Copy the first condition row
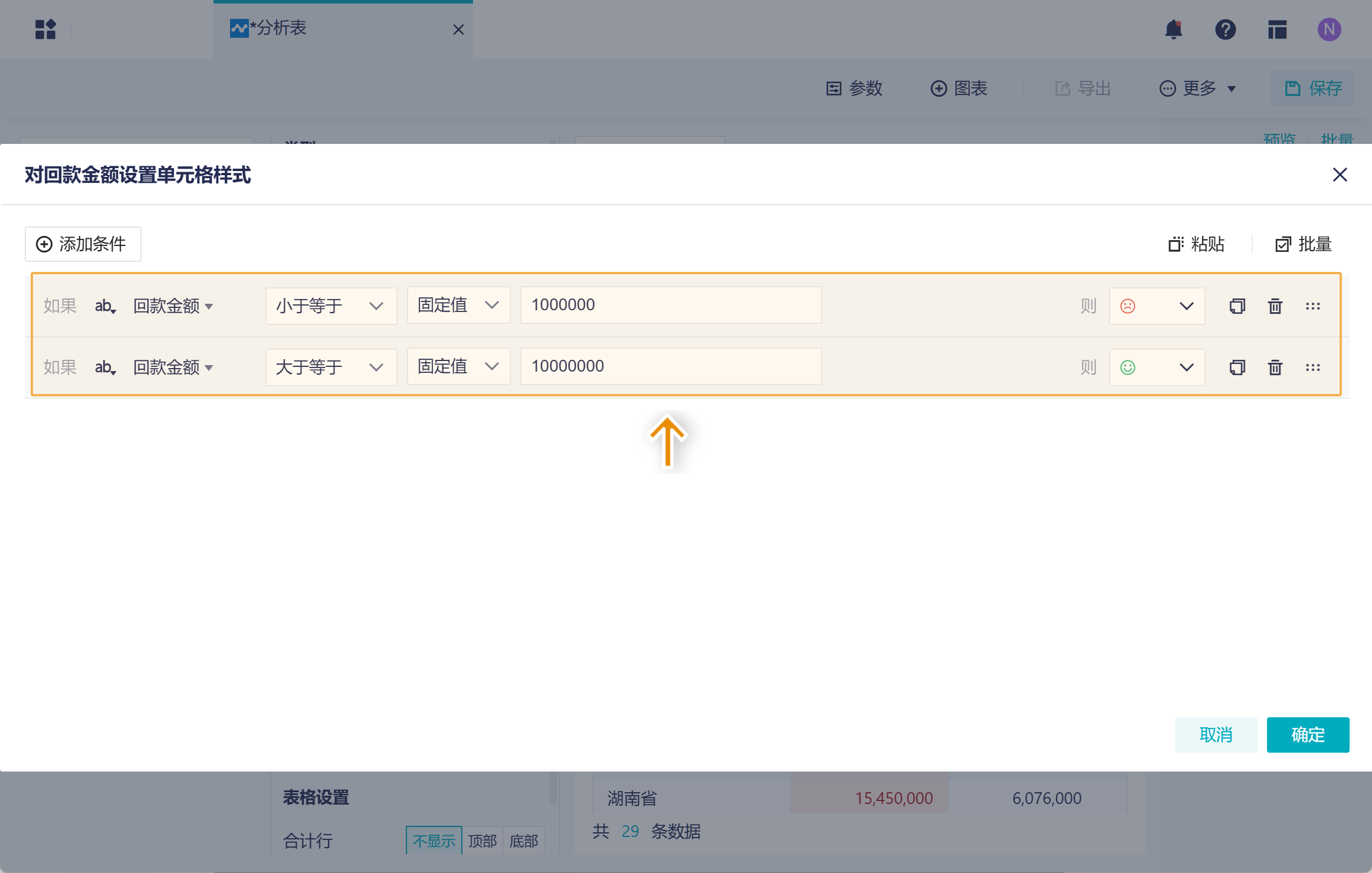Viewport: 1372px width, 873px height. pyautogui.click(x=1237, y=306)
